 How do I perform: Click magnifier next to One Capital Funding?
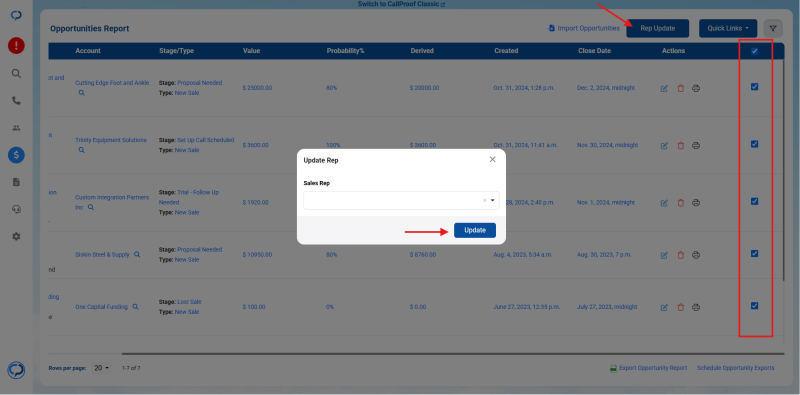click(136, 307)
